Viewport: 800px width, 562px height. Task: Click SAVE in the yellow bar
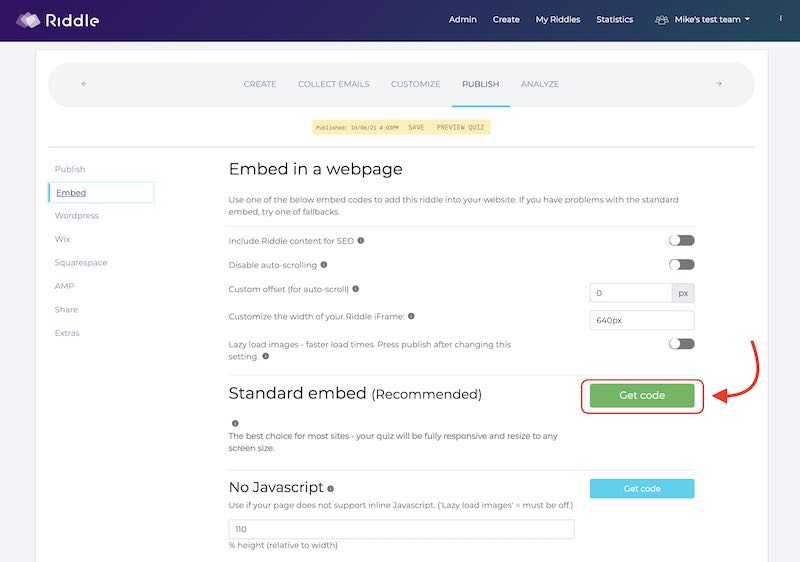tap(416, 127)
